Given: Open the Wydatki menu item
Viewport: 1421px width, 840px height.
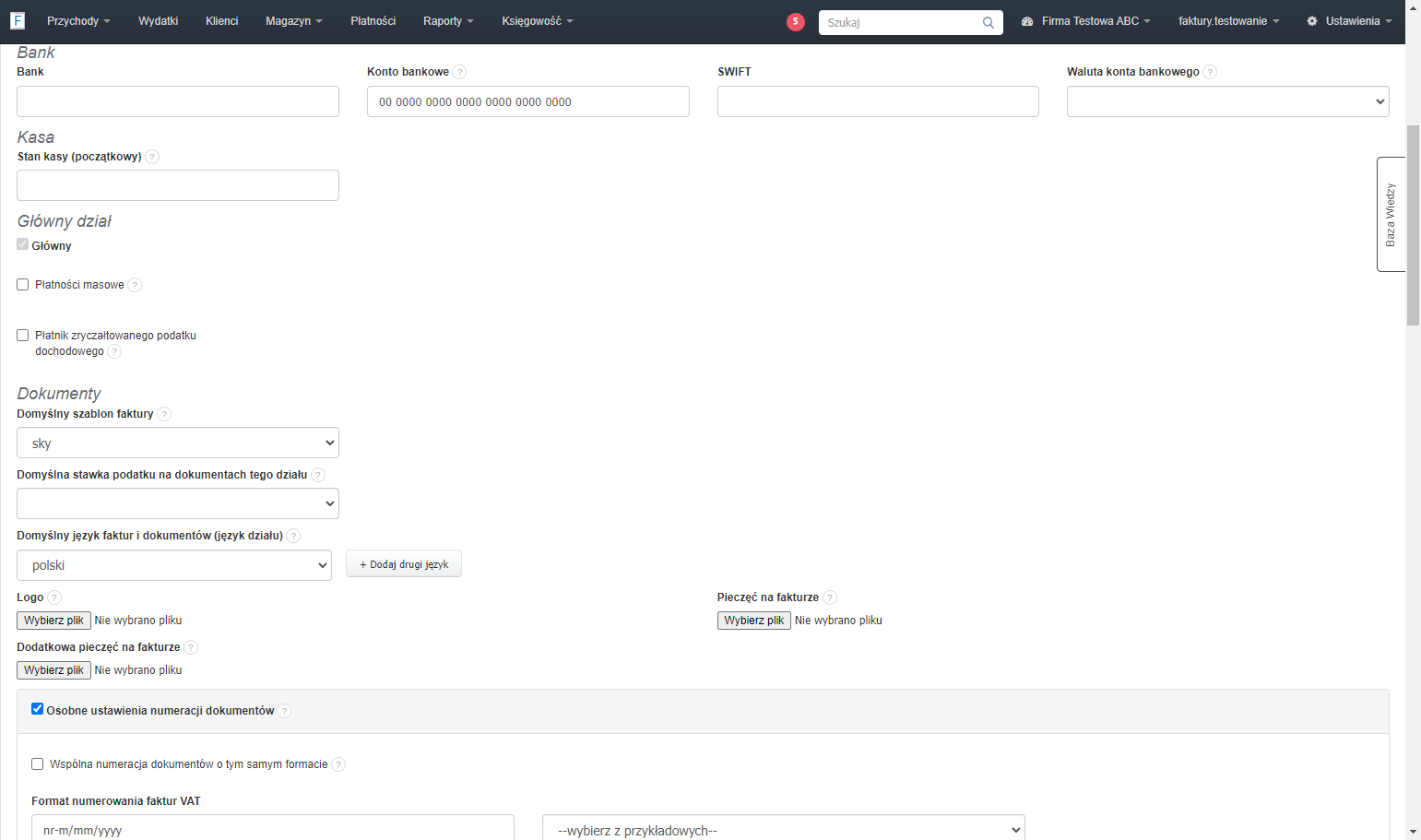Looking at the screenshot, I should click(159, 21).
